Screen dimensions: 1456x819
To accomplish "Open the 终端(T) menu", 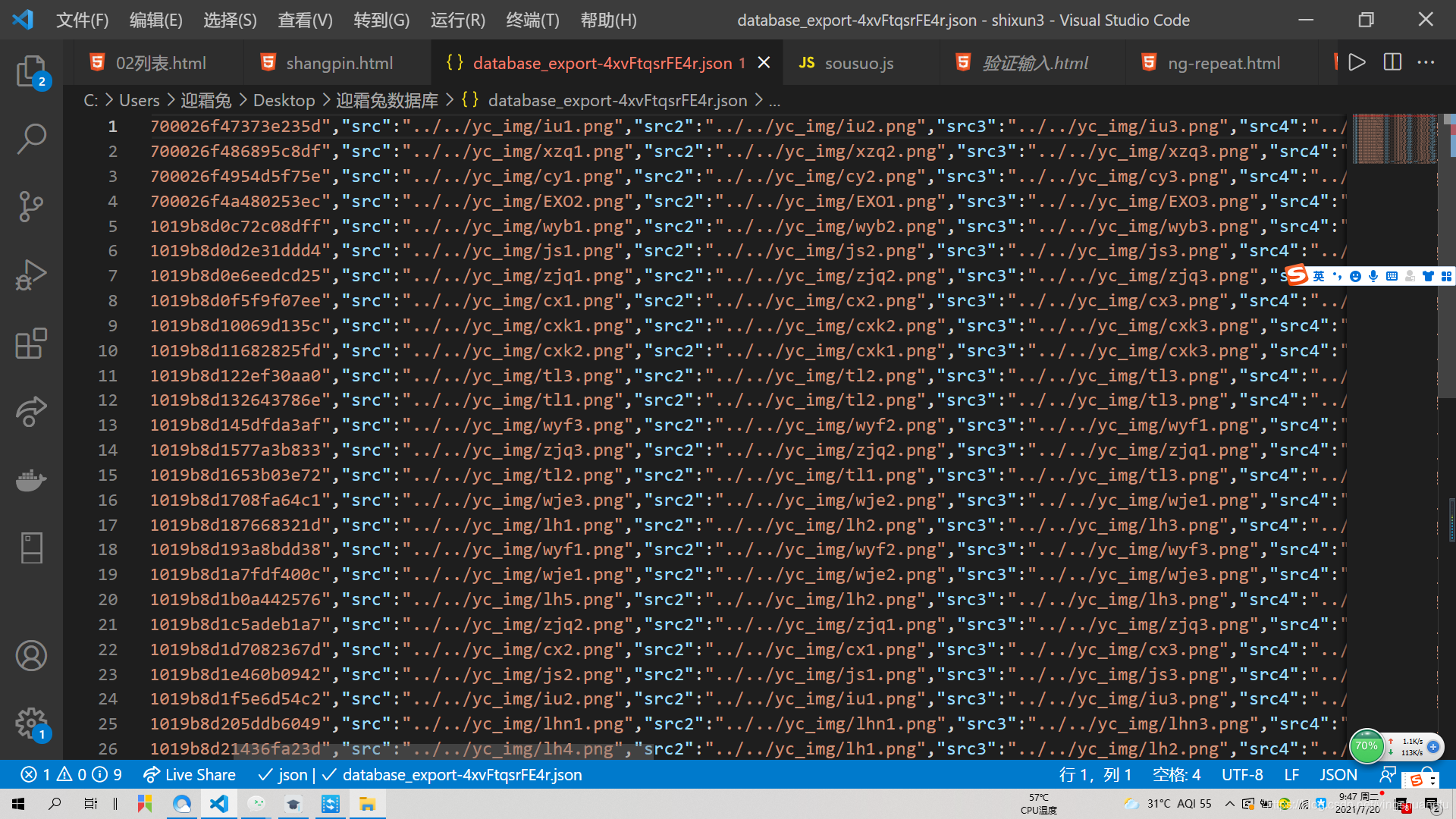I will tap(532, 20).
